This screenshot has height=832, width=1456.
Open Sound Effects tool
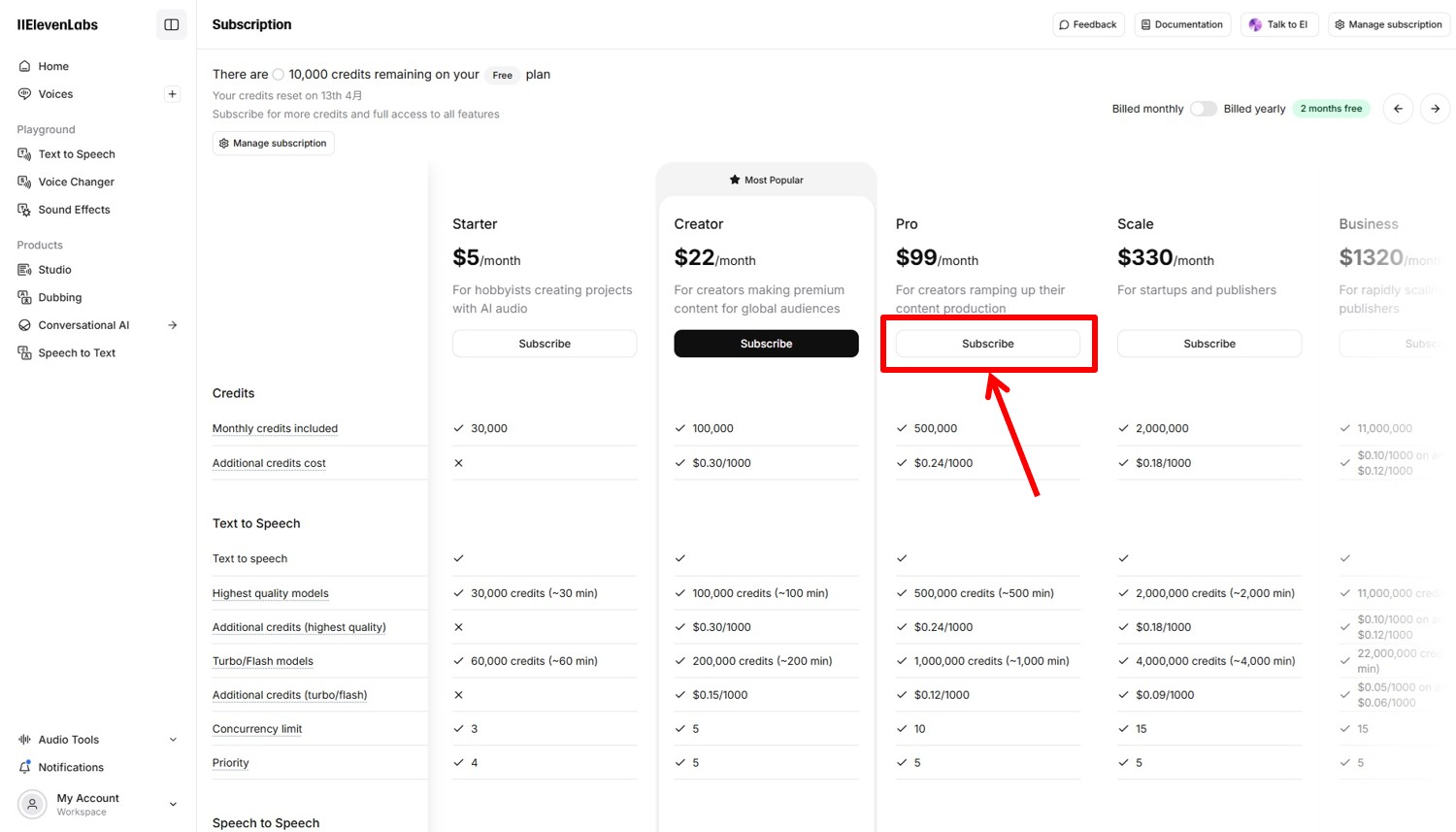click(74, 210)
